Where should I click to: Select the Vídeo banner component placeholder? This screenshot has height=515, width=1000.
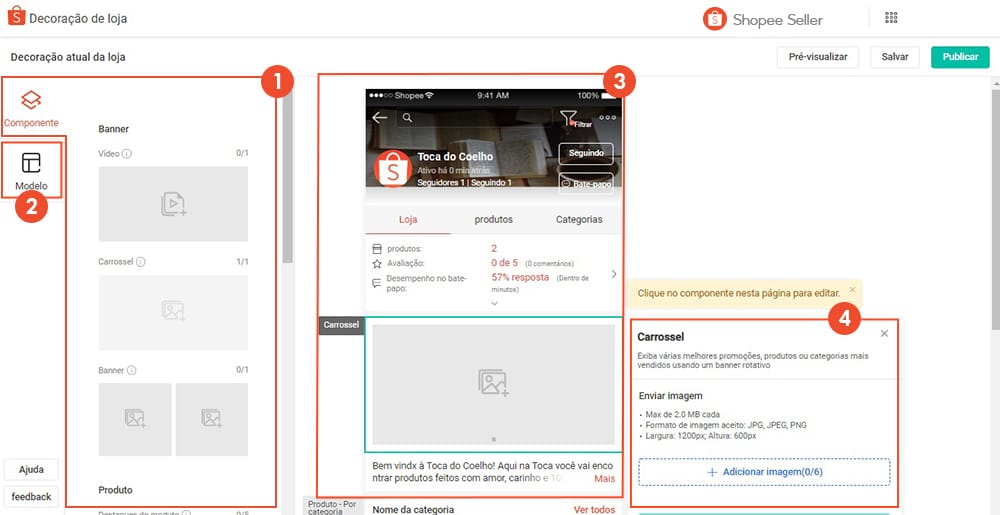(x=173, y=204)
